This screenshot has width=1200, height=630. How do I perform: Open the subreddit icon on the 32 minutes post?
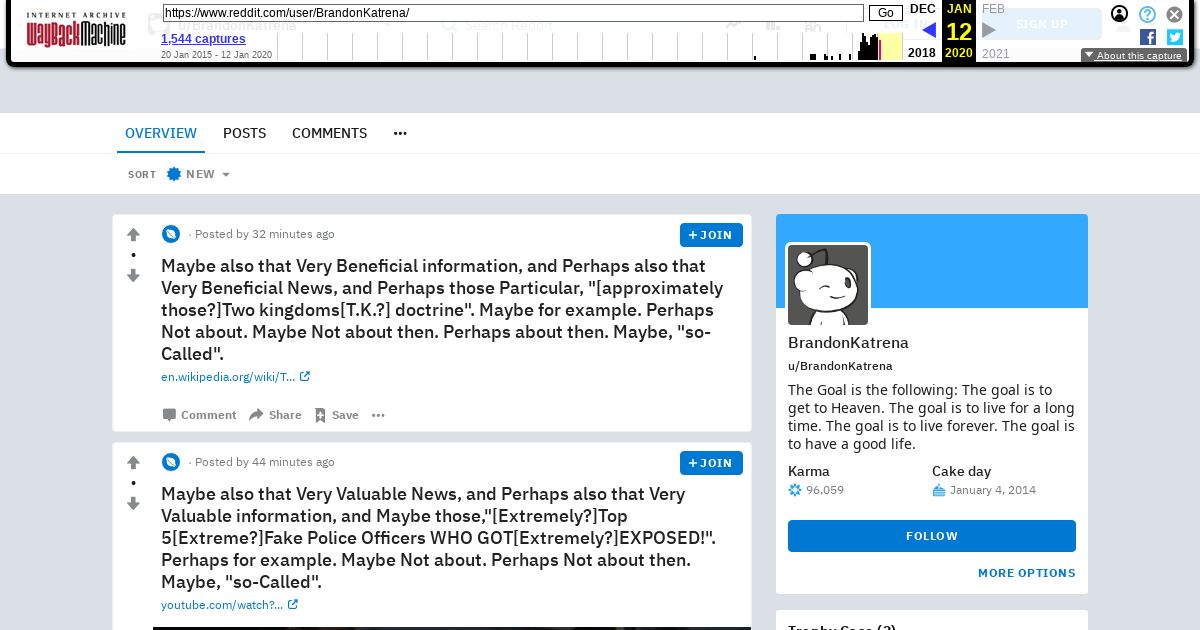[171, 234]
